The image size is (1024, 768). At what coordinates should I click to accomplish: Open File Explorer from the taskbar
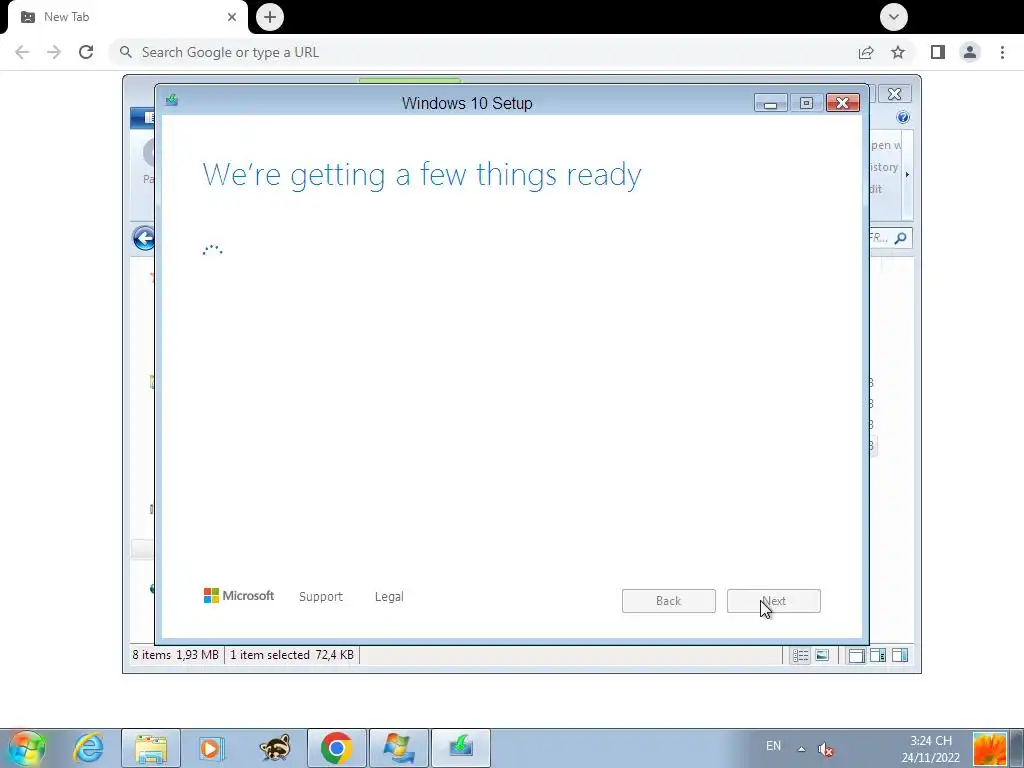151,748
